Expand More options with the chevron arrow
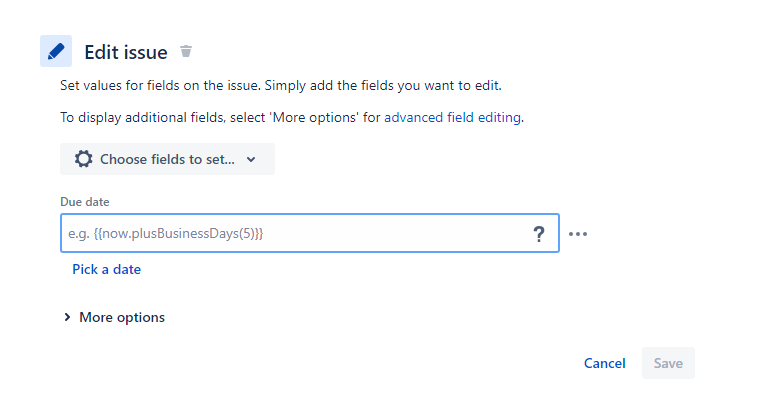770x406 pixels. click(x=67, y=317)
